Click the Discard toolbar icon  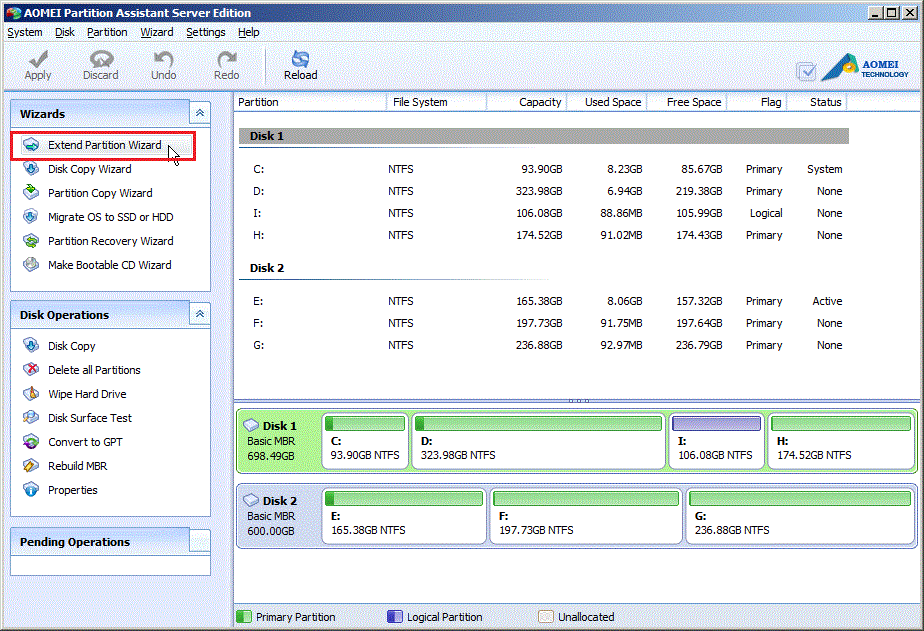tap(101, 60)
